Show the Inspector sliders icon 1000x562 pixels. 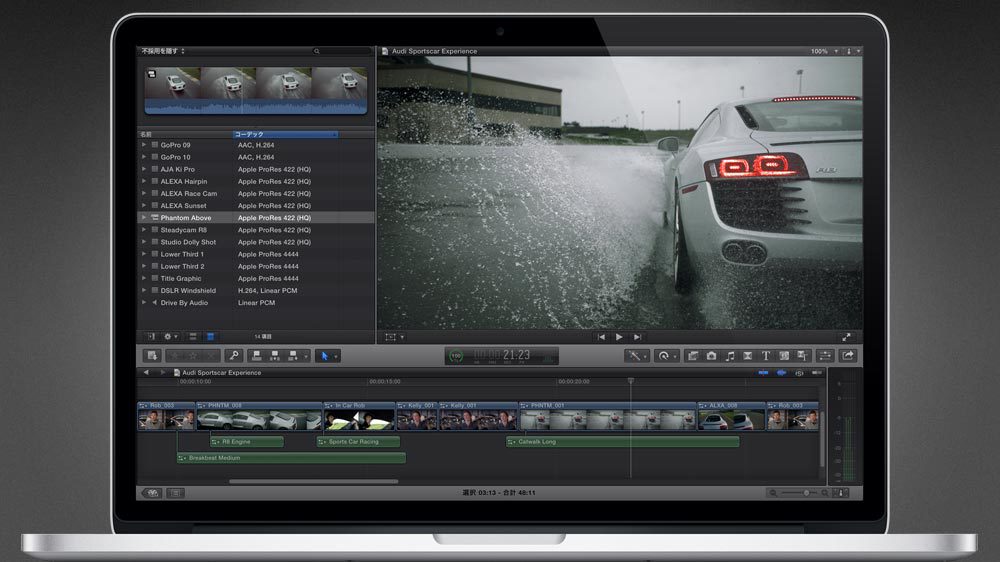pyautogui.click(x=825, y=356)
